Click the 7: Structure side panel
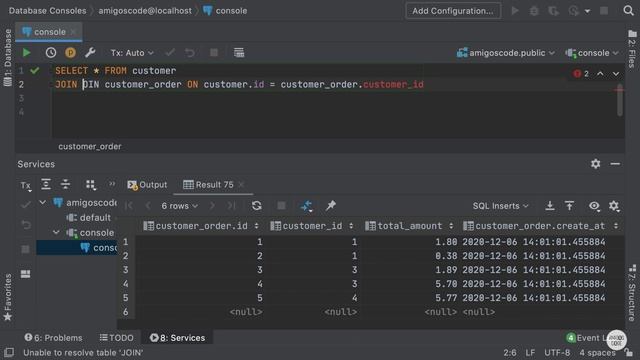Screen dimensions: 640x360 (x=632, y=293)
